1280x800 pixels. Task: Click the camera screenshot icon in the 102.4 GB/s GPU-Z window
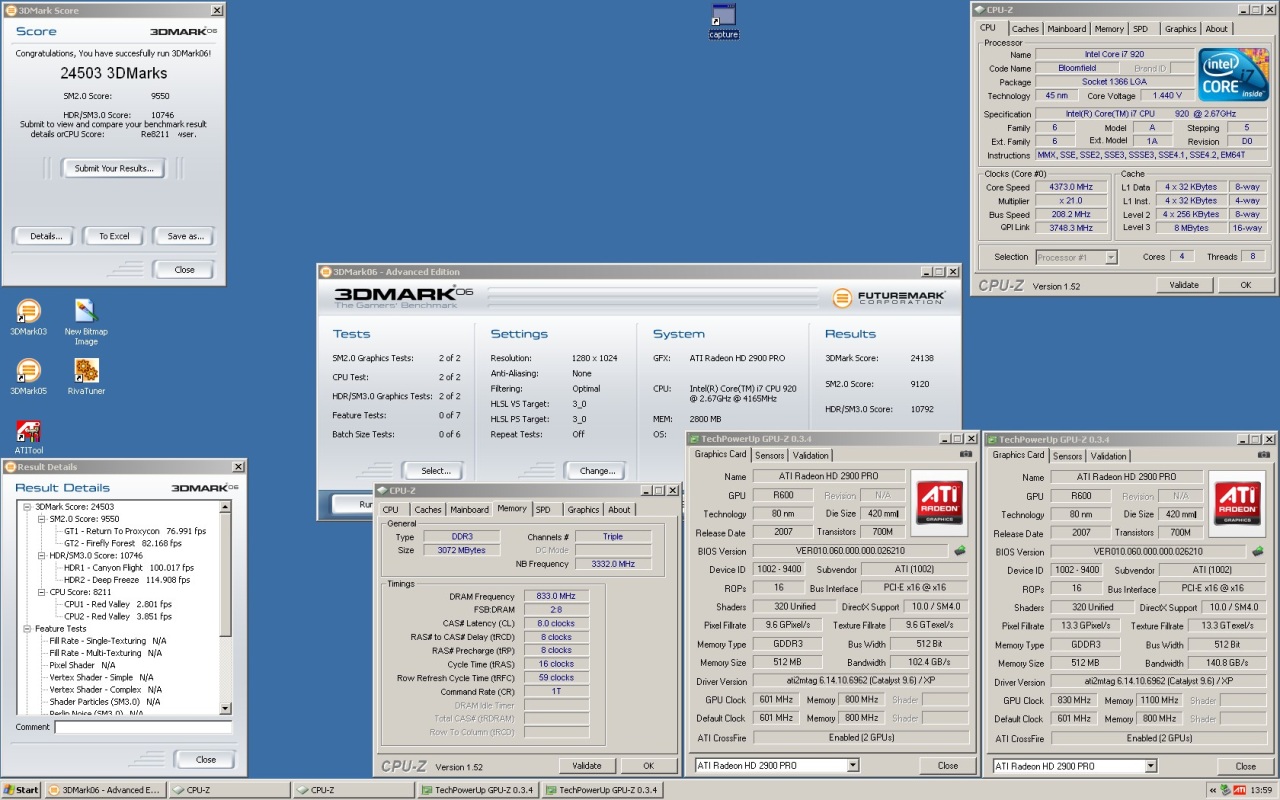[965, 454]
